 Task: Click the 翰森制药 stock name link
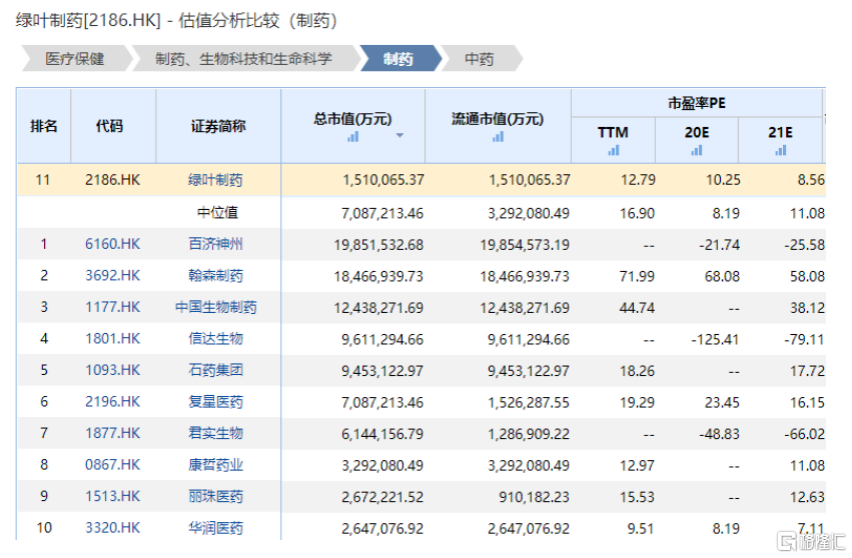point(215,276)
